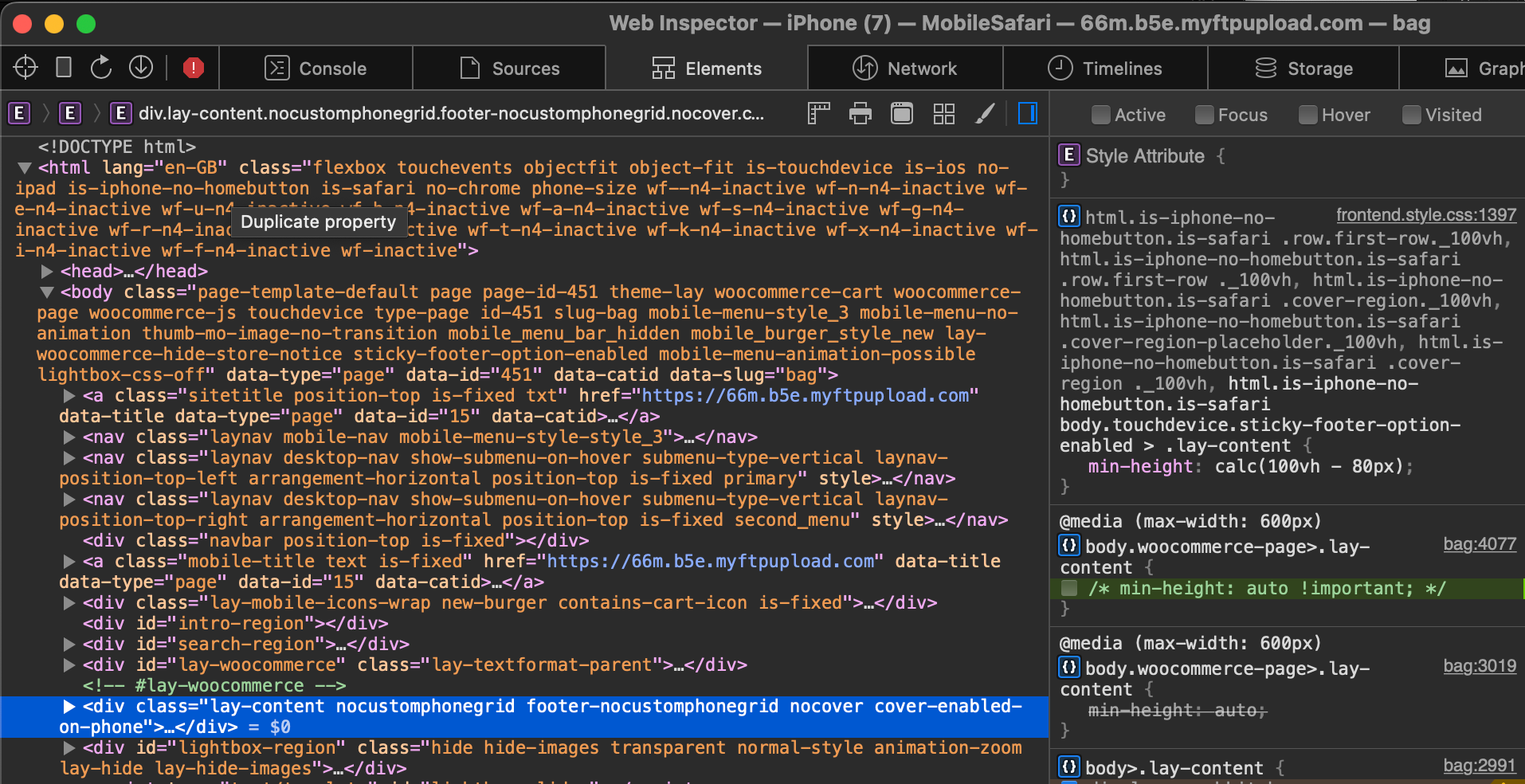
Task: Click the red issues badge in the toolbar
Action: pos(193,69)
